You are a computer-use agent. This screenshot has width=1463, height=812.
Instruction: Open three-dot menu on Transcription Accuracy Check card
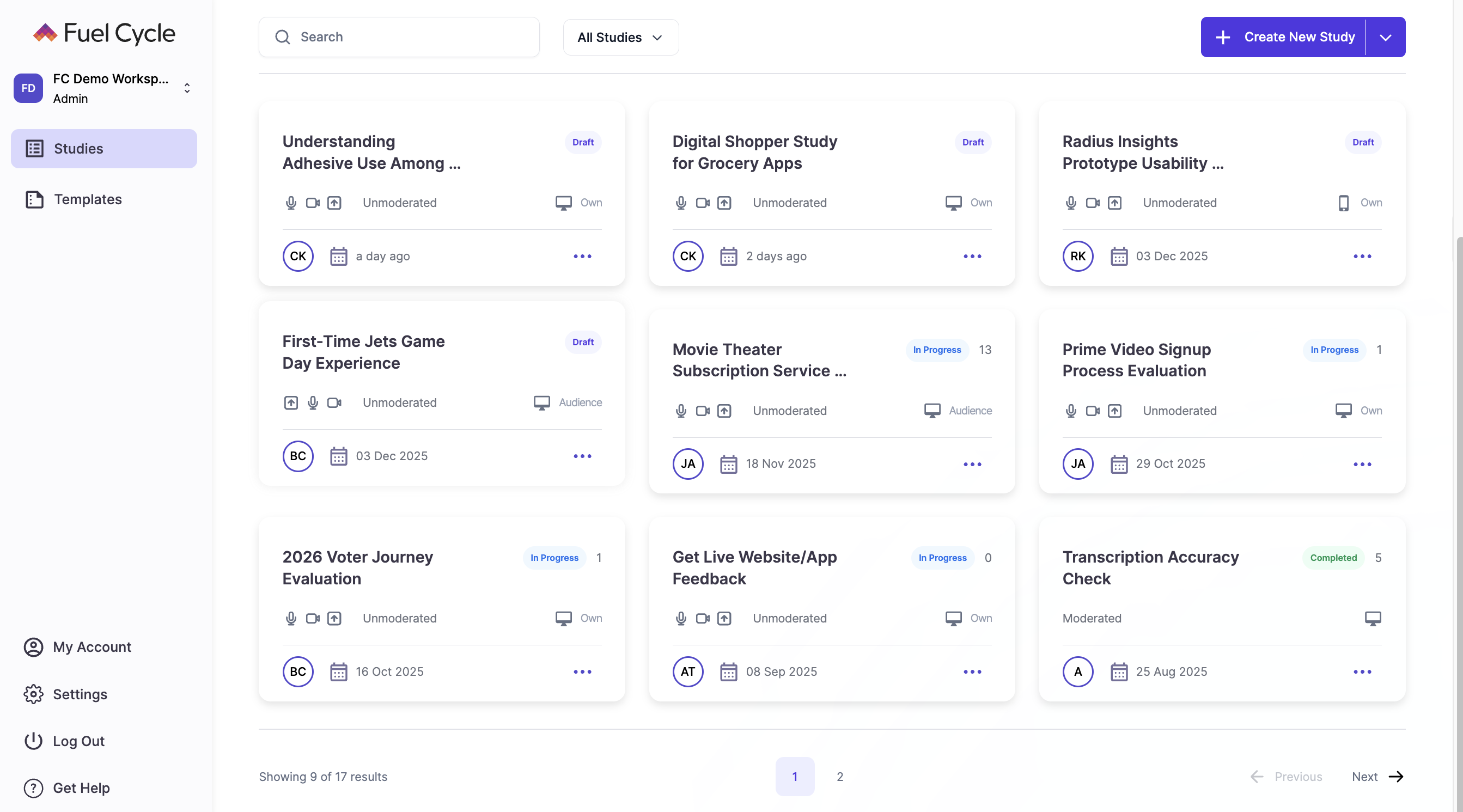(1362, 671)
